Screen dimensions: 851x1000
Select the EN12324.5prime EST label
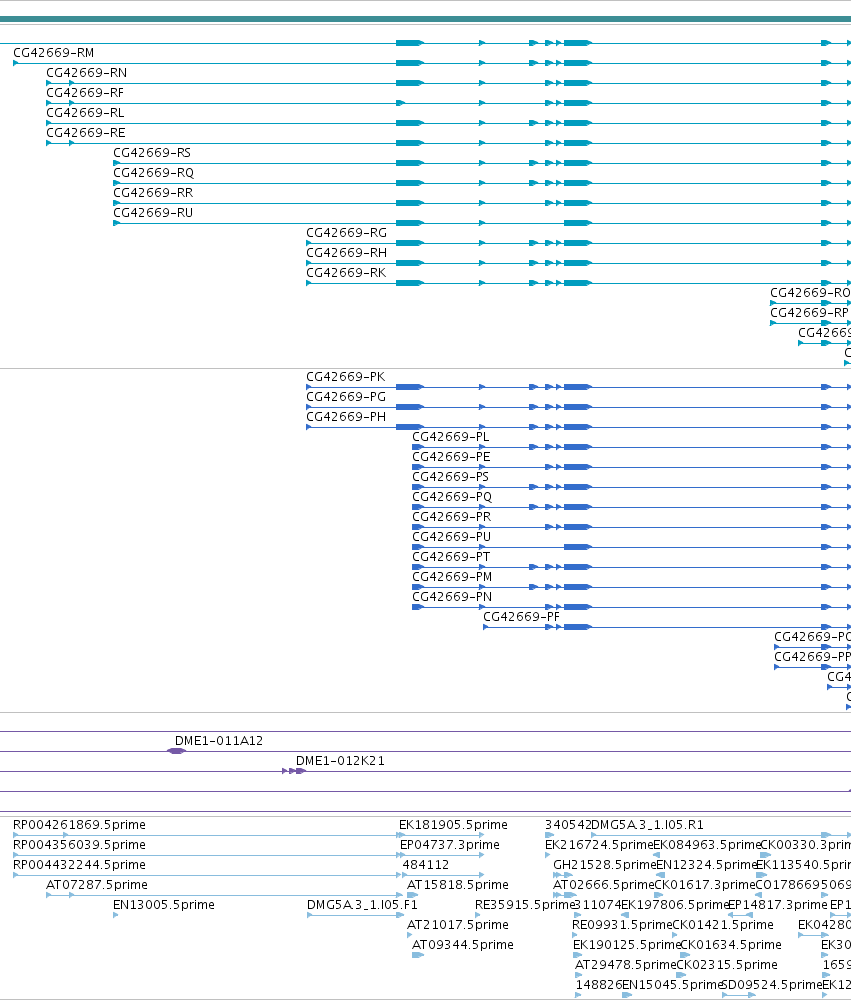(x=706, y=865)
